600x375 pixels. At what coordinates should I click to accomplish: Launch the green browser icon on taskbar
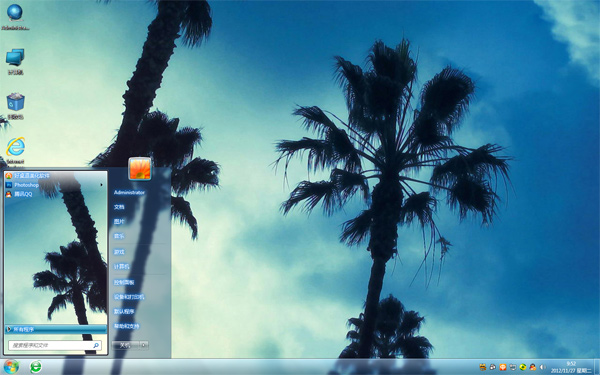36,367
